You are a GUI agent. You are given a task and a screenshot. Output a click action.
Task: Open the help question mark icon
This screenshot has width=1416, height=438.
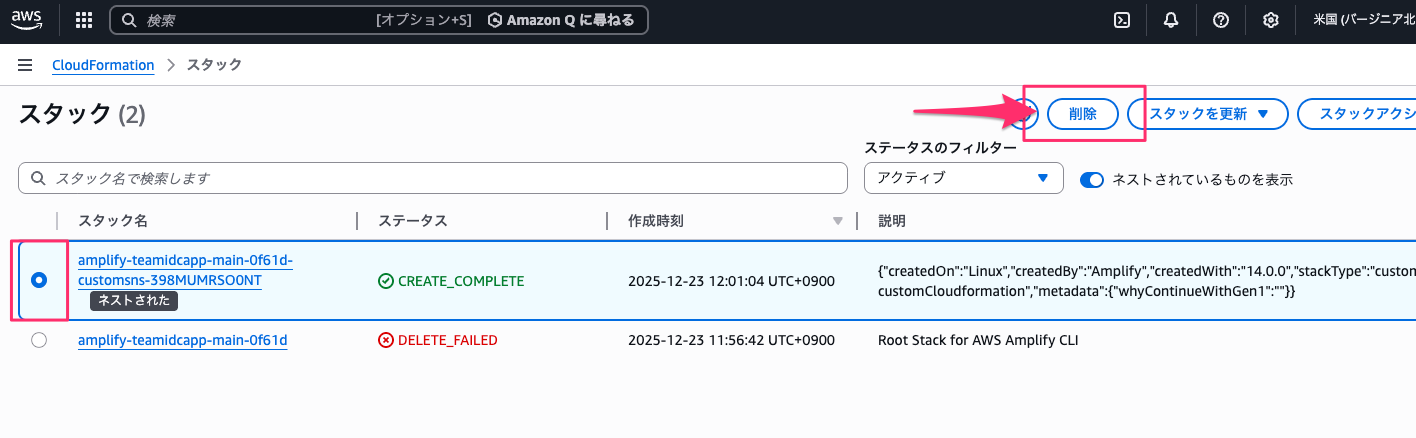(1220, 20)
